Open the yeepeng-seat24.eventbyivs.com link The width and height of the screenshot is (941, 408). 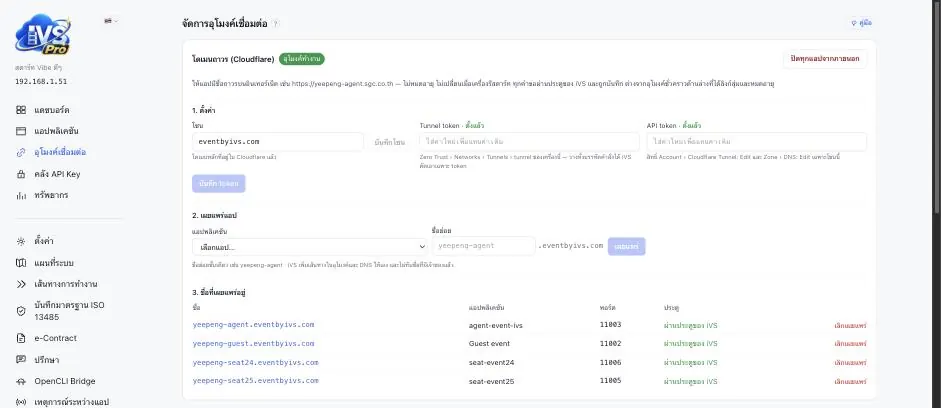coord(256,362)
